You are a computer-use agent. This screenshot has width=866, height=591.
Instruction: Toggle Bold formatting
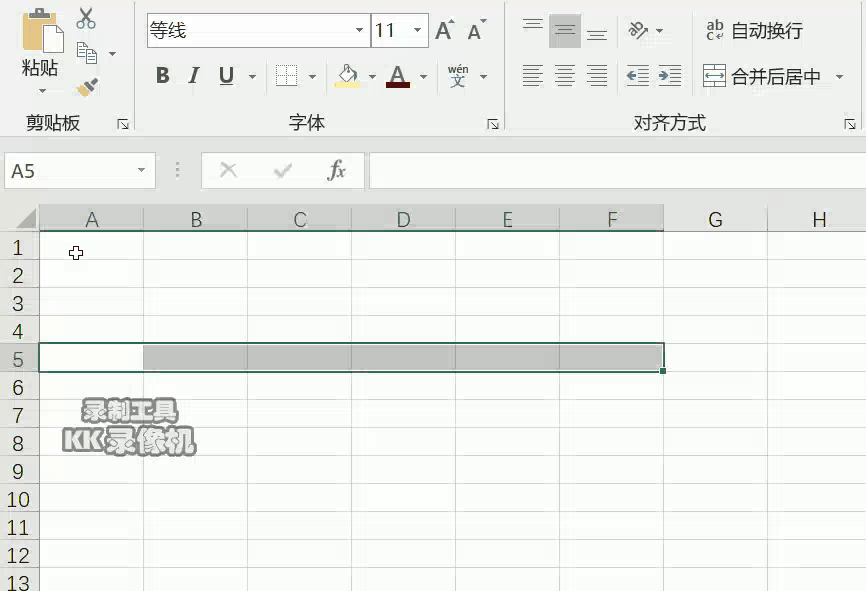[162, 75]
